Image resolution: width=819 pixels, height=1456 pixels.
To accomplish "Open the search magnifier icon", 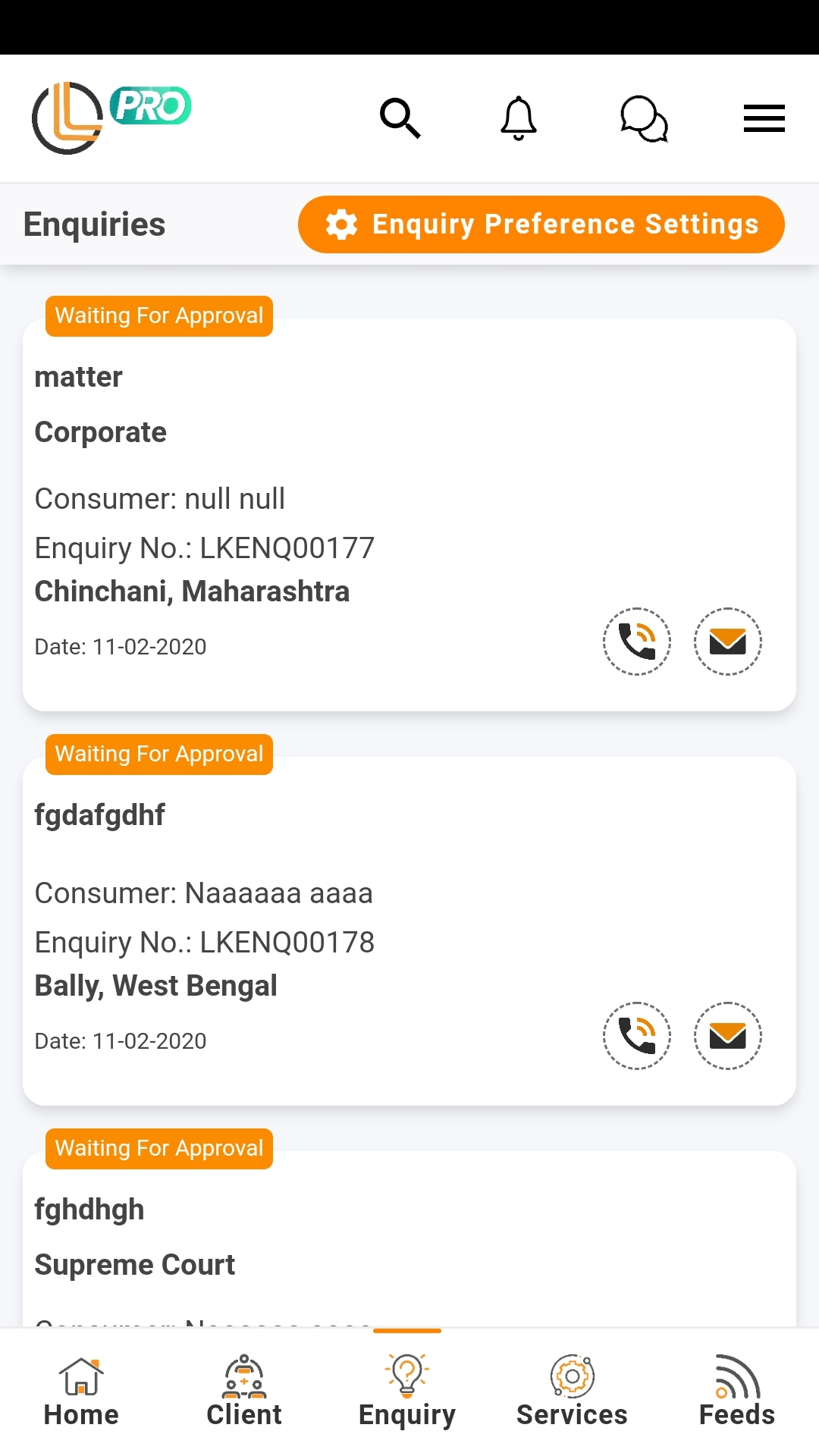I will 400,118.
